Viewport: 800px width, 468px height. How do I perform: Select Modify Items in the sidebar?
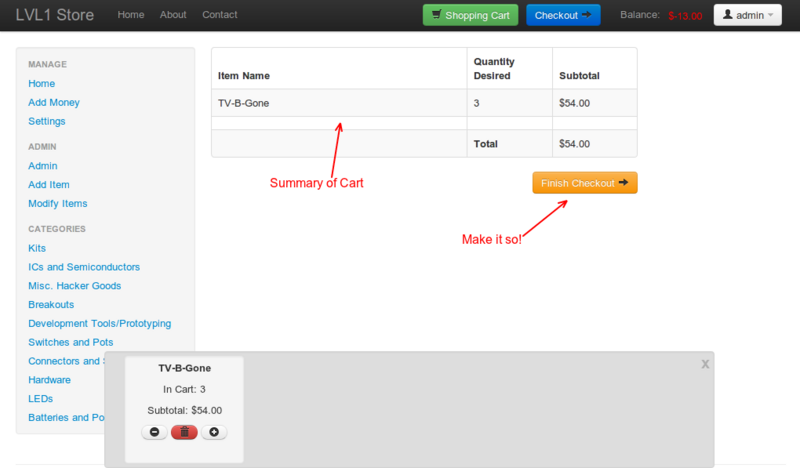click(x=58, y=204)
